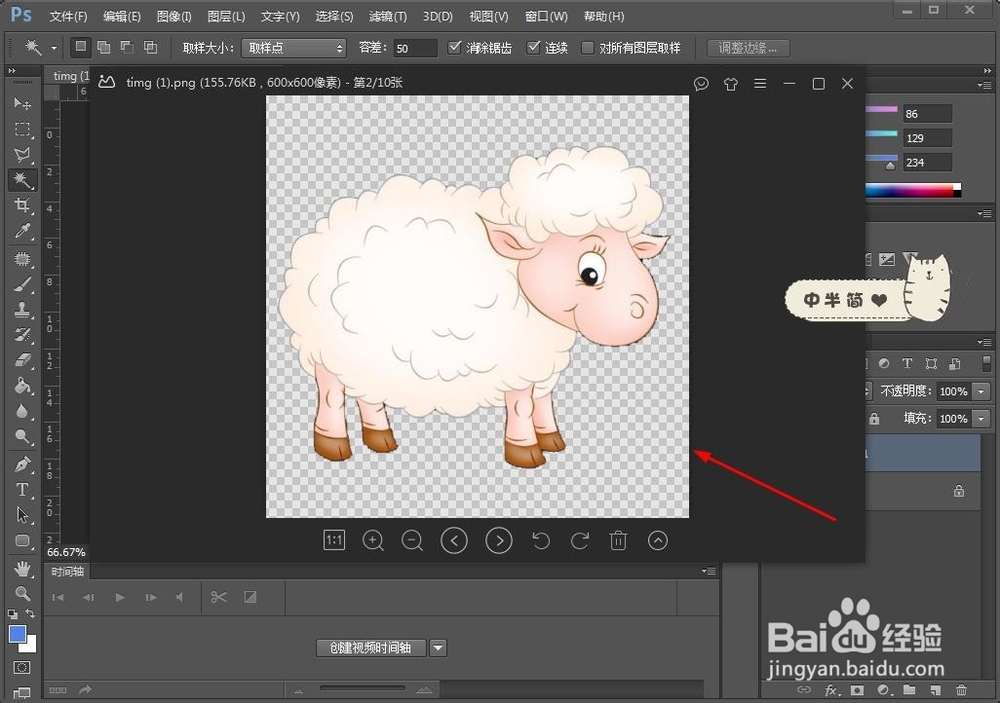
Task: Go to previous image in viewer
Action: click(x=454, y=541)
